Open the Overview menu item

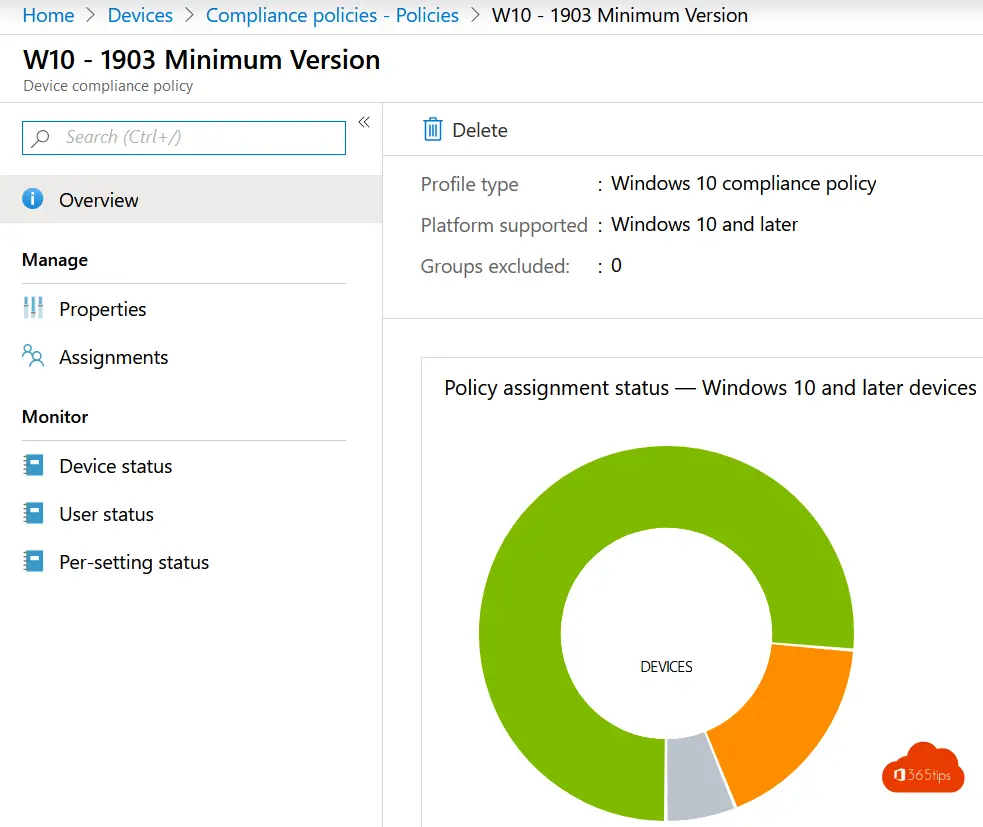191,199
